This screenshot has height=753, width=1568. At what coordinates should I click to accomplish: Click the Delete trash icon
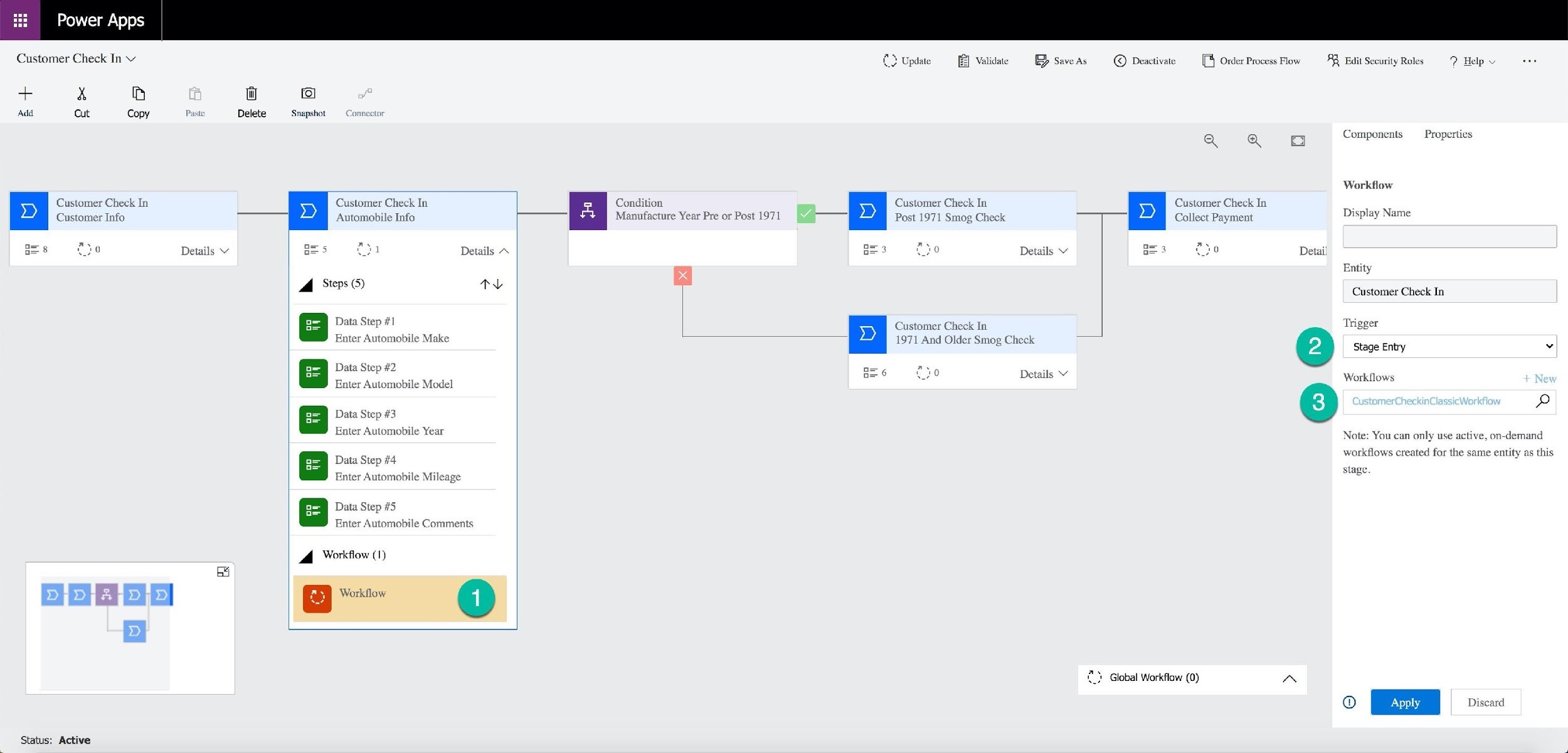(x=252, y=94)
